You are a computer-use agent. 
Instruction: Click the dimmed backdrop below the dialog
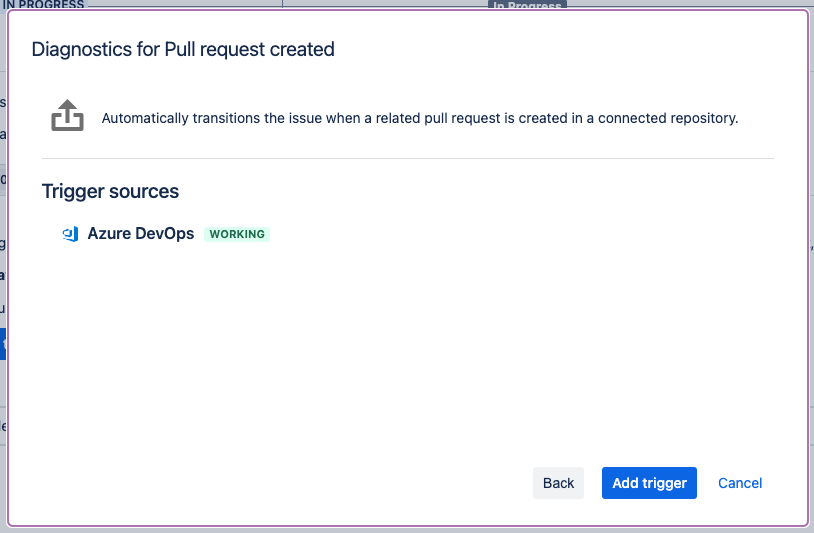click(400, 530)
